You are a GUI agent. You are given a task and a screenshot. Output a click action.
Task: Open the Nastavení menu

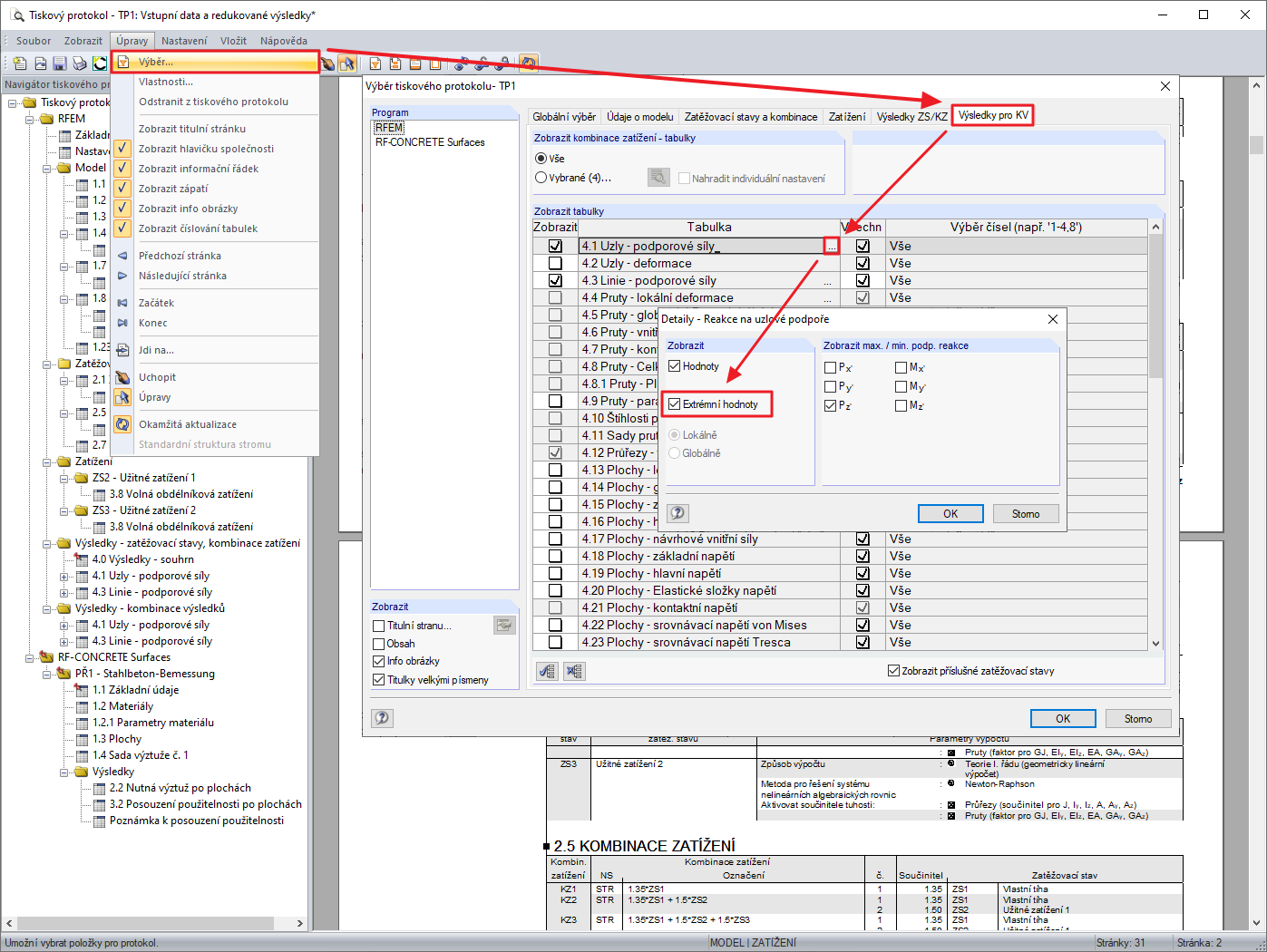(184, 41)
